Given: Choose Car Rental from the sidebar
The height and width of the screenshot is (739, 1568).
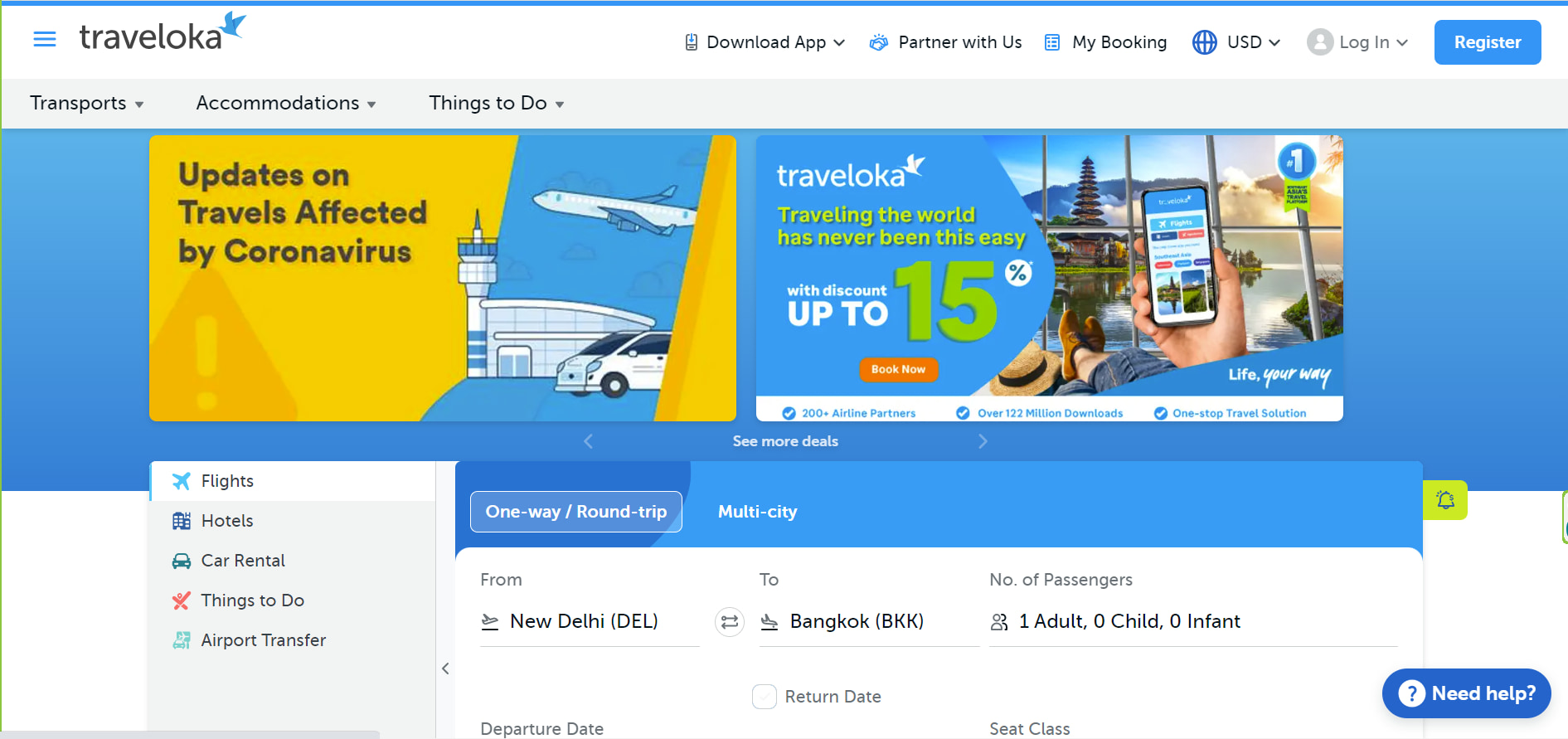Looking at the screenshot, I should [294, 561].
